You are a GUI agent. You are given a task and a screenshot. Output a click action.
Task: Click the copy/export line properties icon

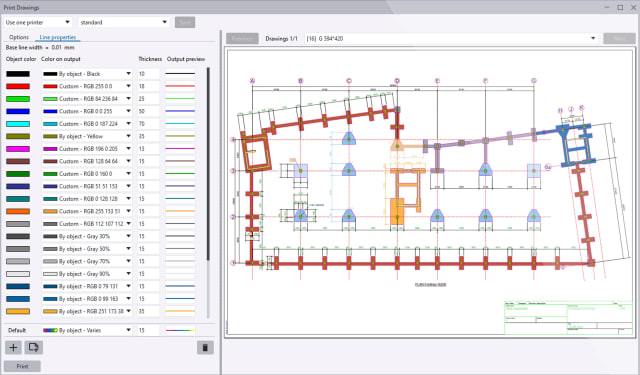(x=33, y=348)
